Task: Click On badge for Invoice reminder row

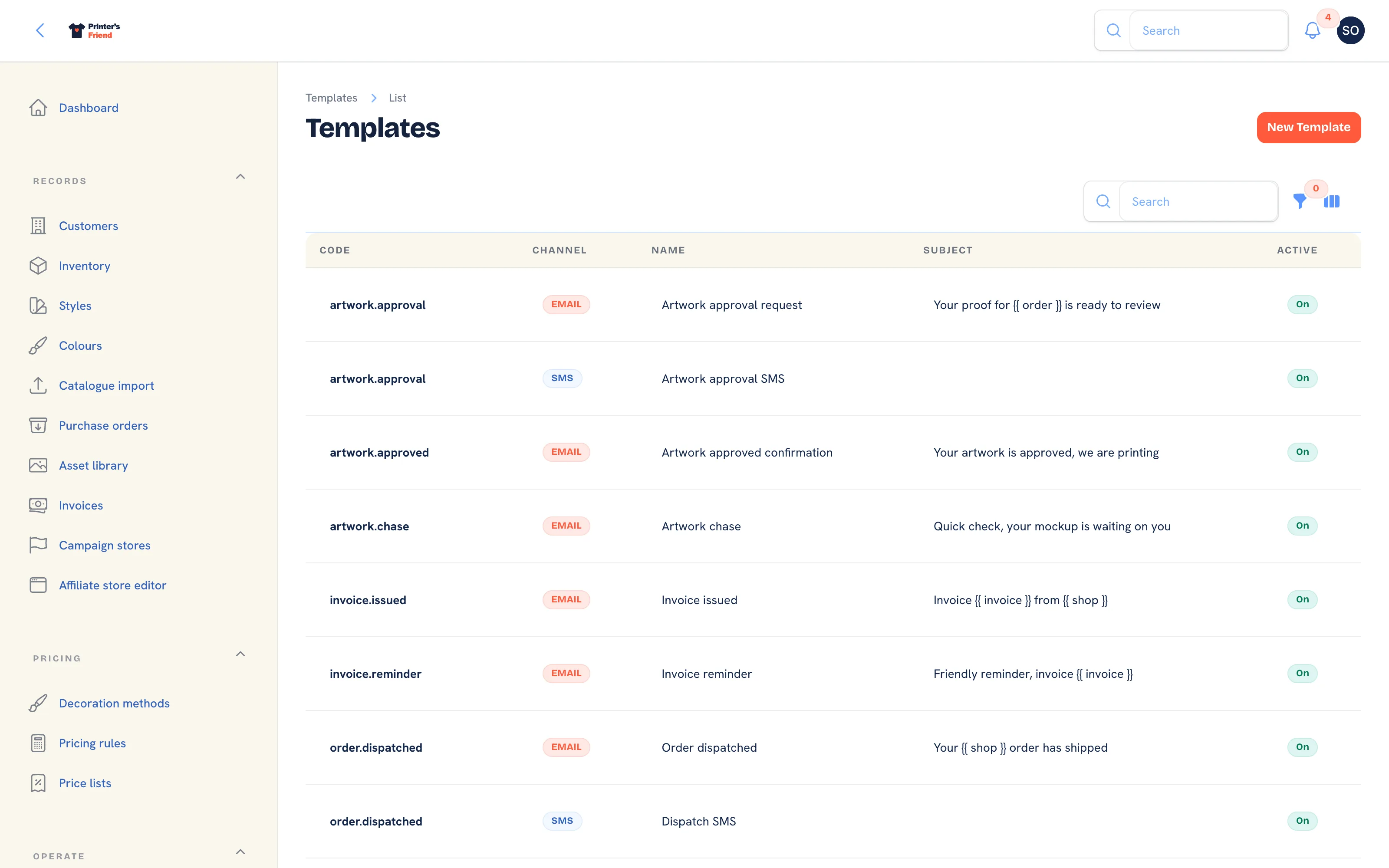Action: [1302, 674]
